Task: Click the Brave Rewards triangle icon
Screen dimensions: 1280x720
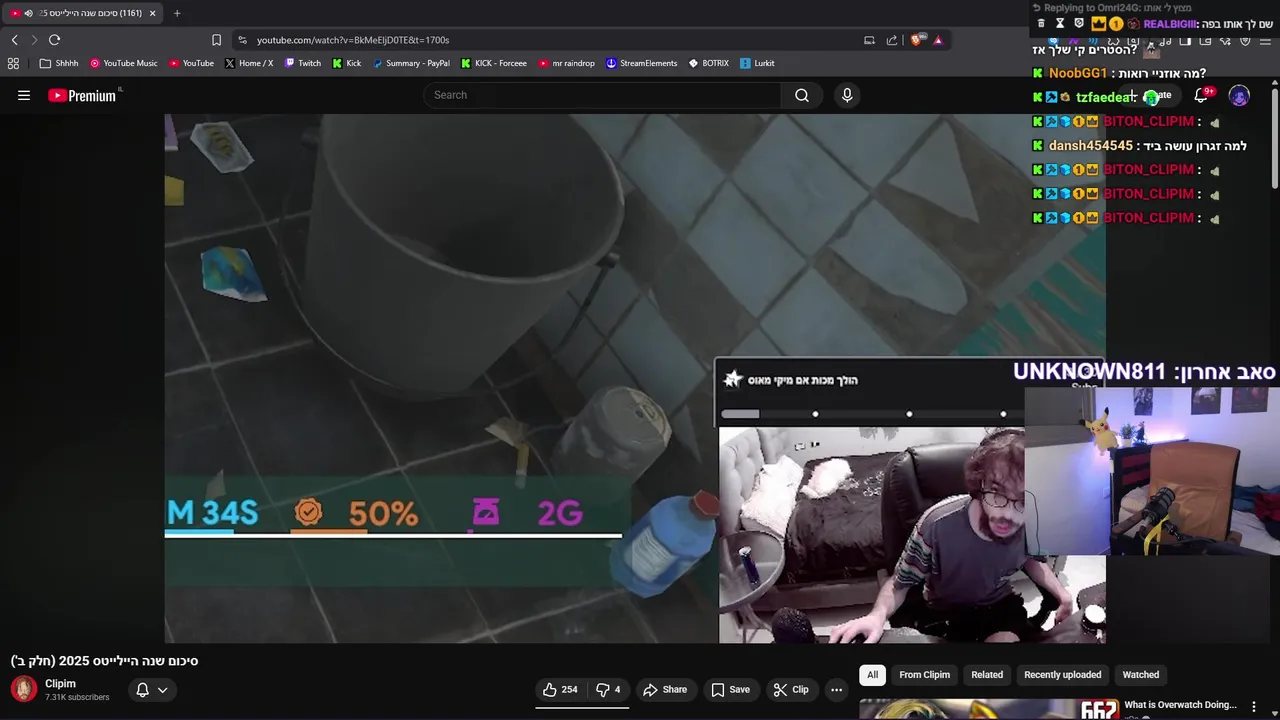Action: pyautogui.click(x=938, y=40)
